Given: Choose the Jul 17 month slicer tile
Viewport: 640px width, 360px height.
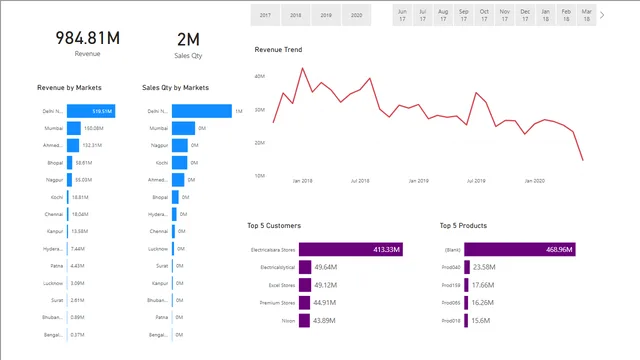Looking at the screenshot, I should point(422,15).
